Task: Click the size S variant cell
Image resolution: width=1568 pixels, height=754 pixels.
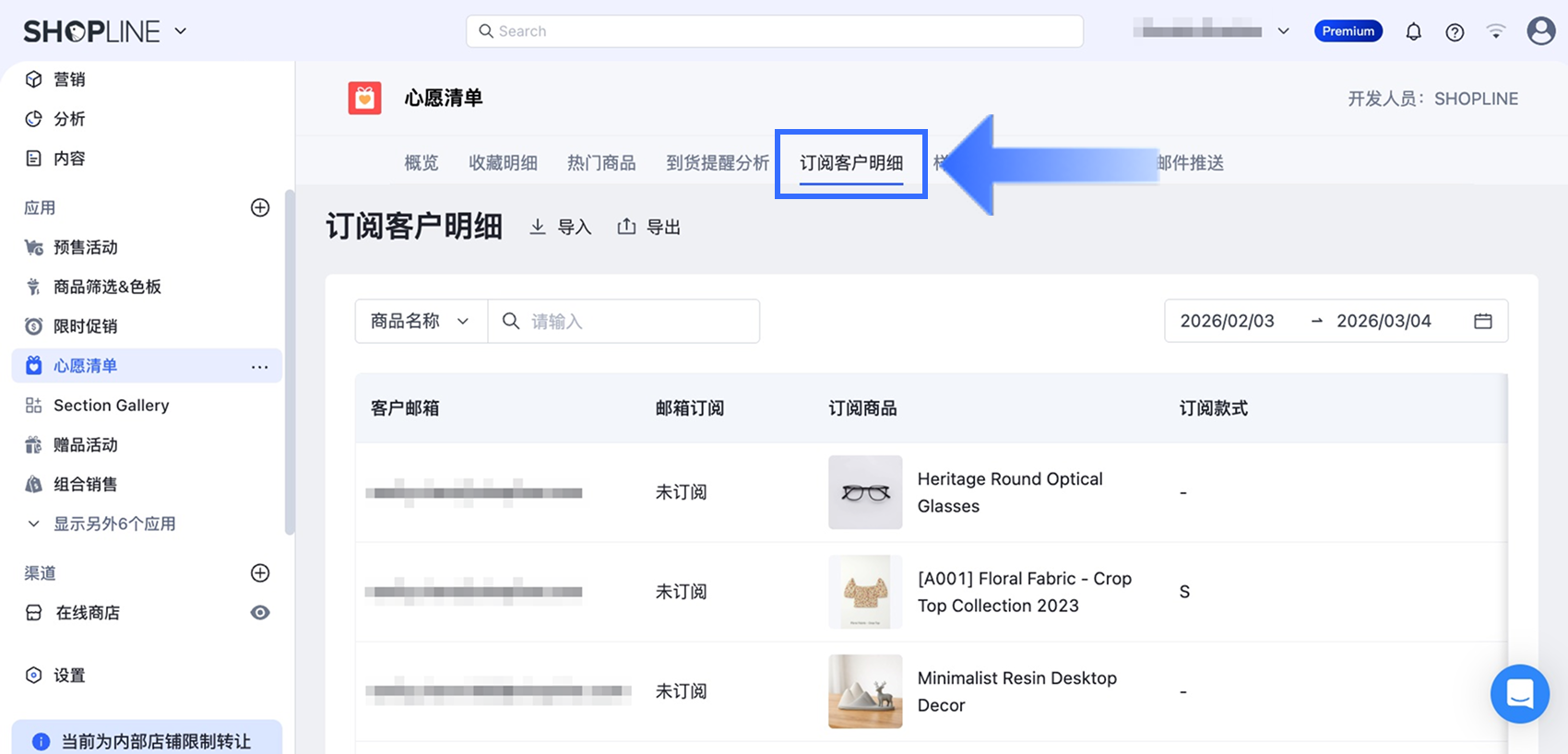Action: point(1184,592)
